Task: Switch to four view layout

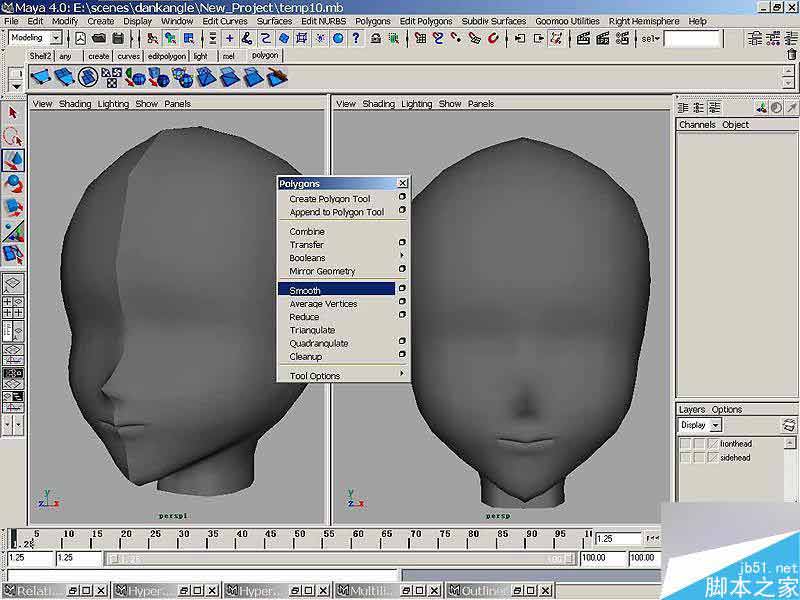Action: tap(14, 306)
